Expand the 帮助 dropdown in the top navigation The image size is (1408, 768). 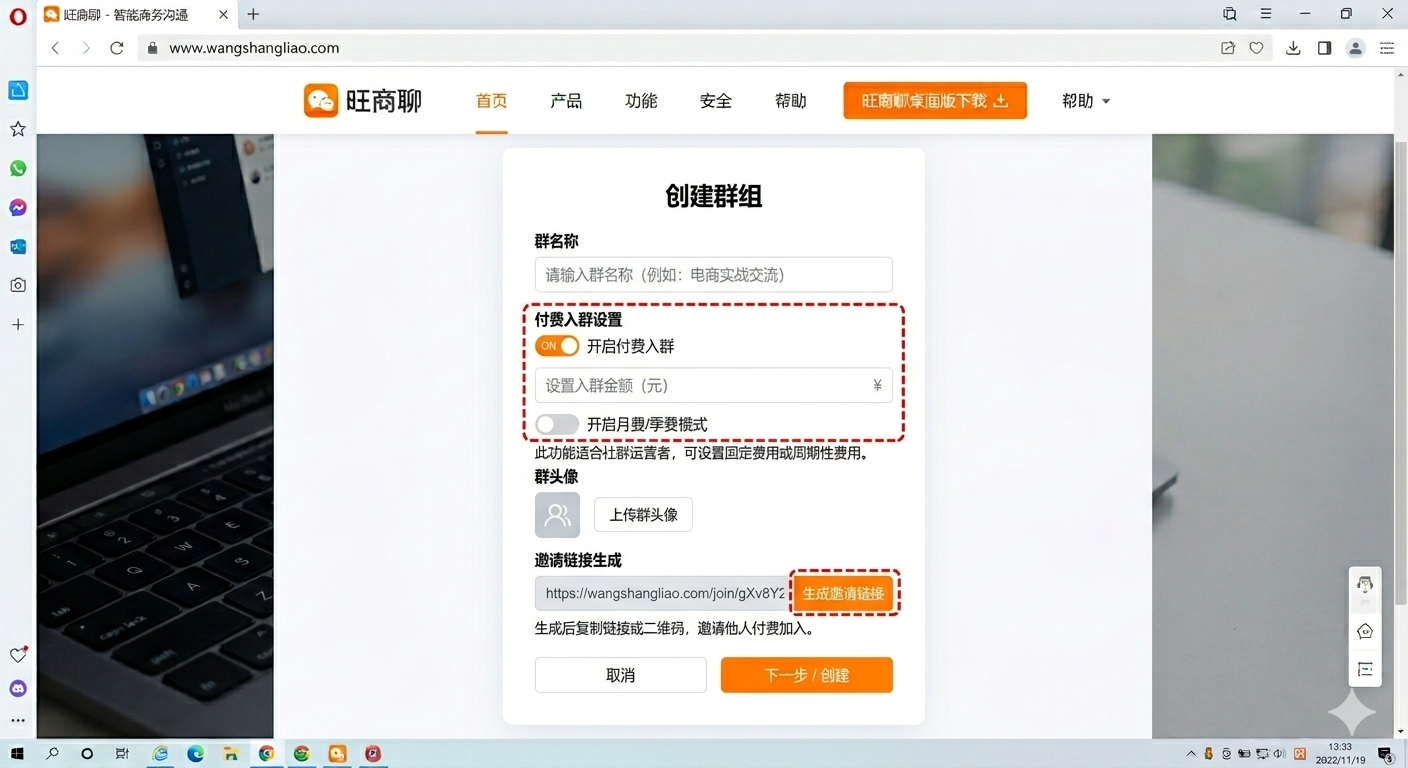click(x=1085, y=100)
